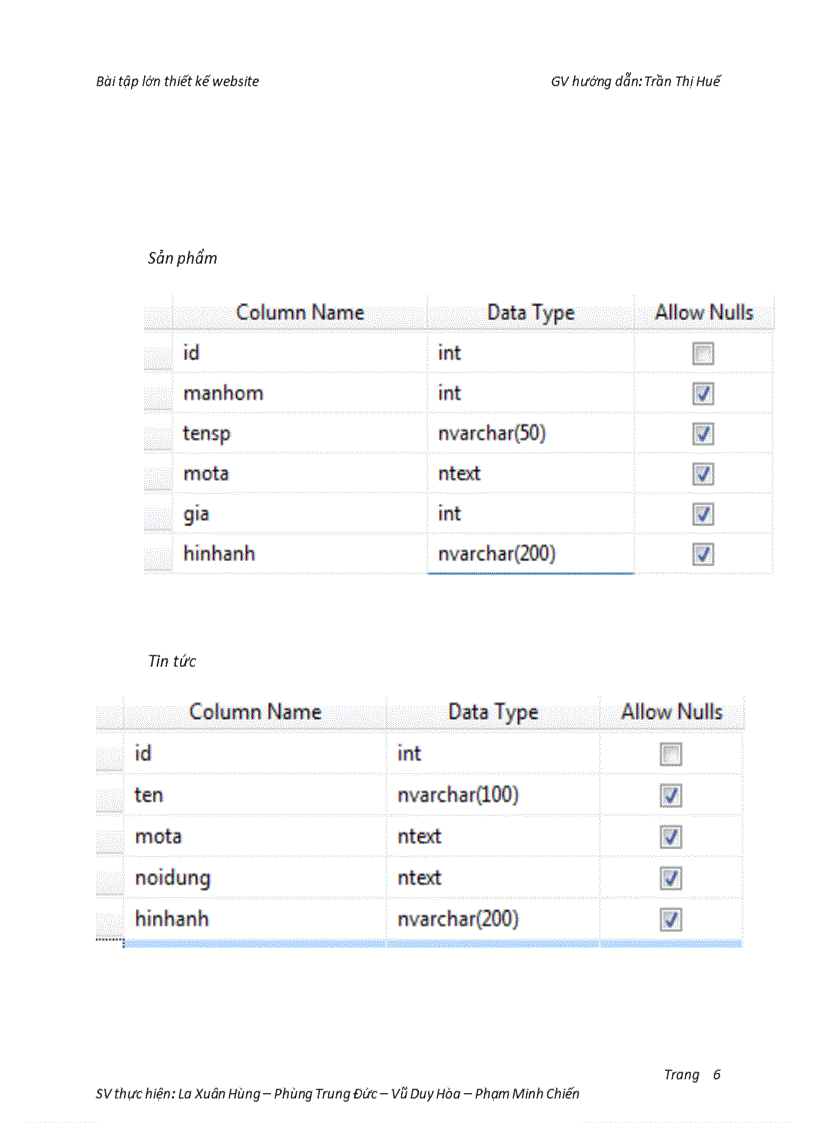Toggle Allow Nulls checkbox for tensp row
The height and width of the screenshot is (1123, 816).
pyautogui.click(x=703, y=434)
